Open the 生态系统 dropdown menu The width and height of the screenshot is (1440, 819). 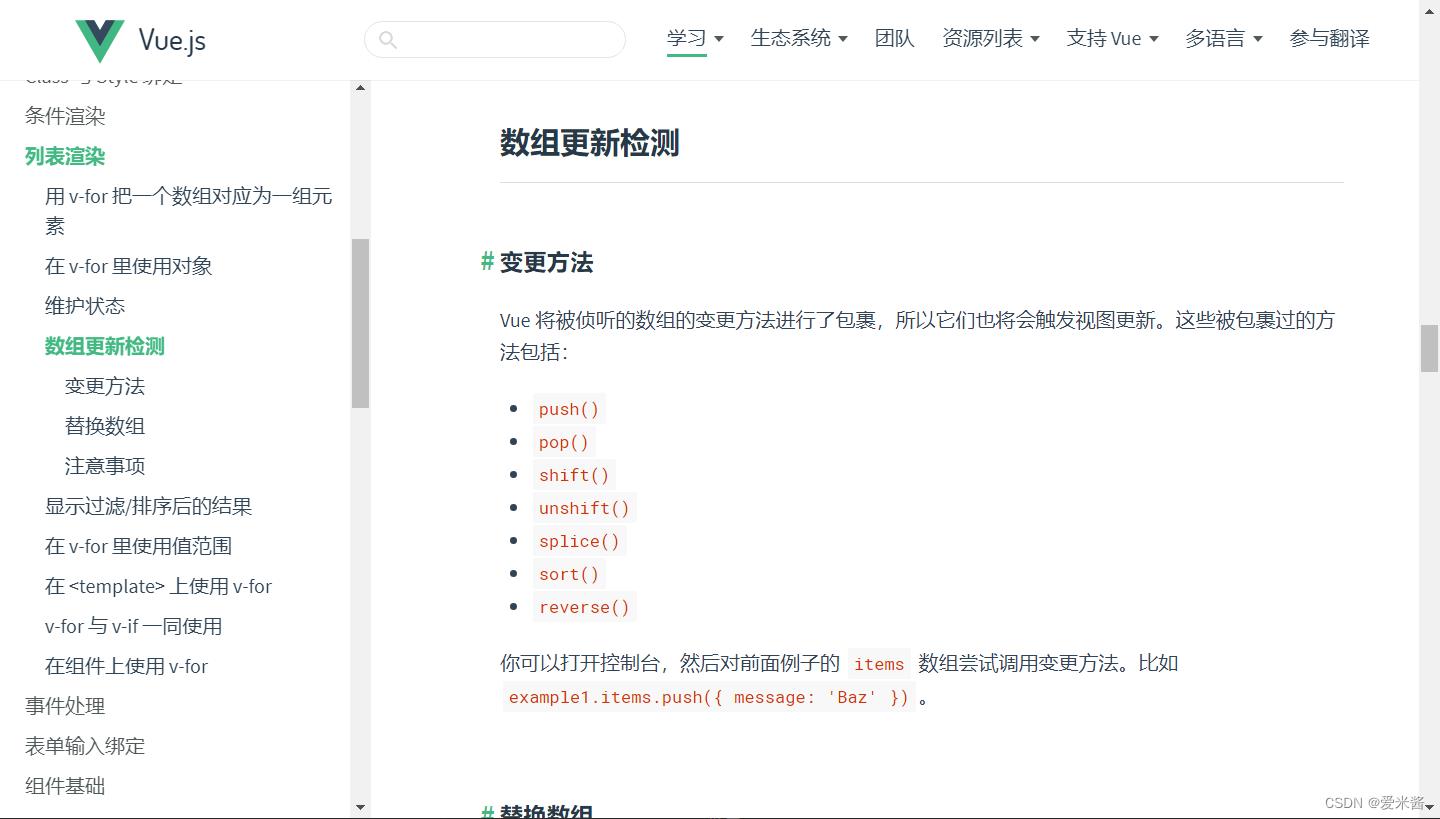(799, 39)
